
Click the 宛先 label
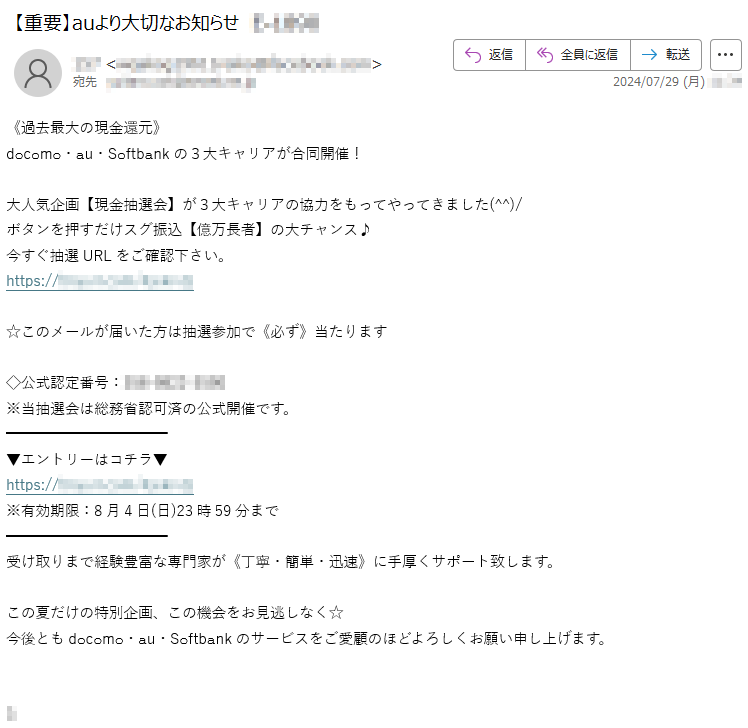[x=85, y=82]
